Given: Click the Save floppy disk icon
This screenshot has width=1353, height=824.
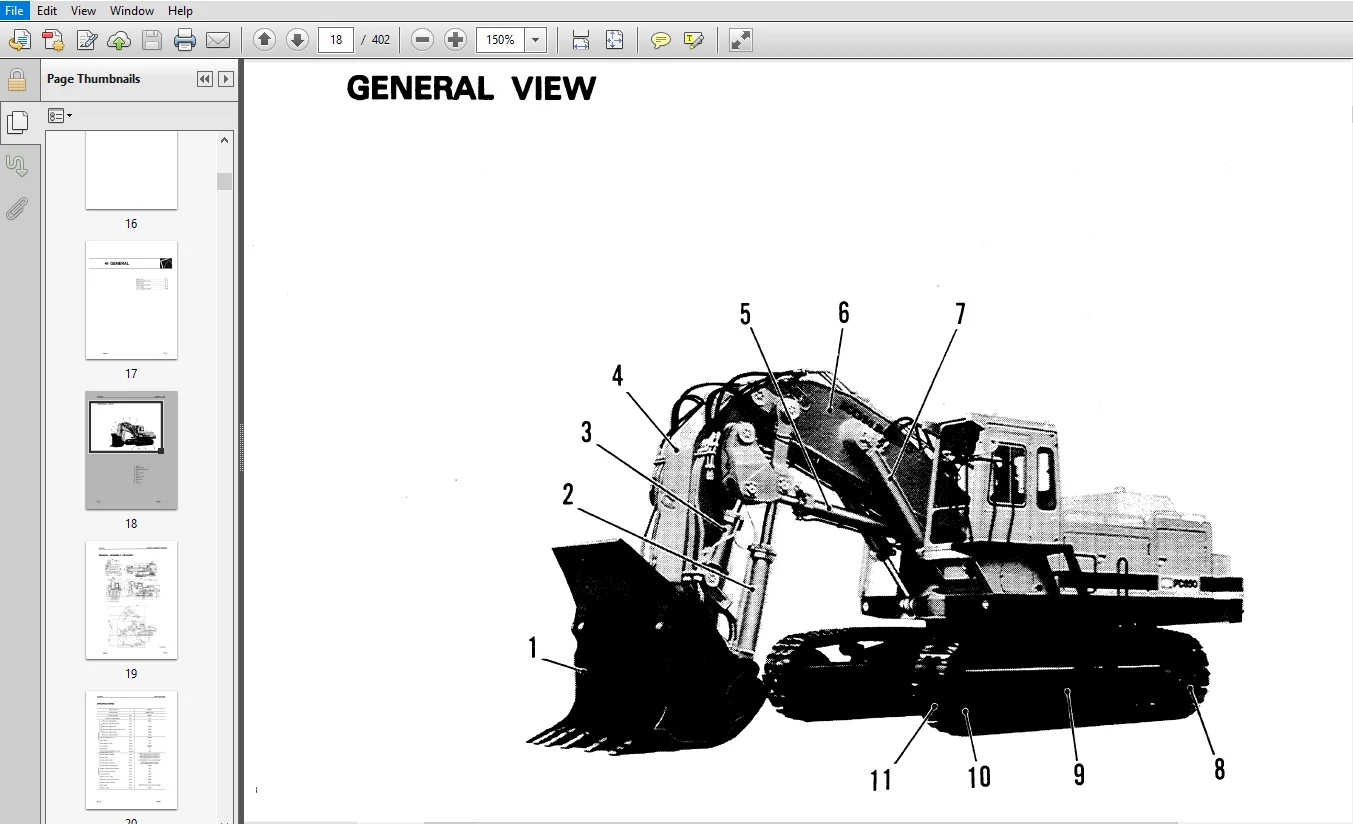Looking at the screenshot, I should pos(152,40).
